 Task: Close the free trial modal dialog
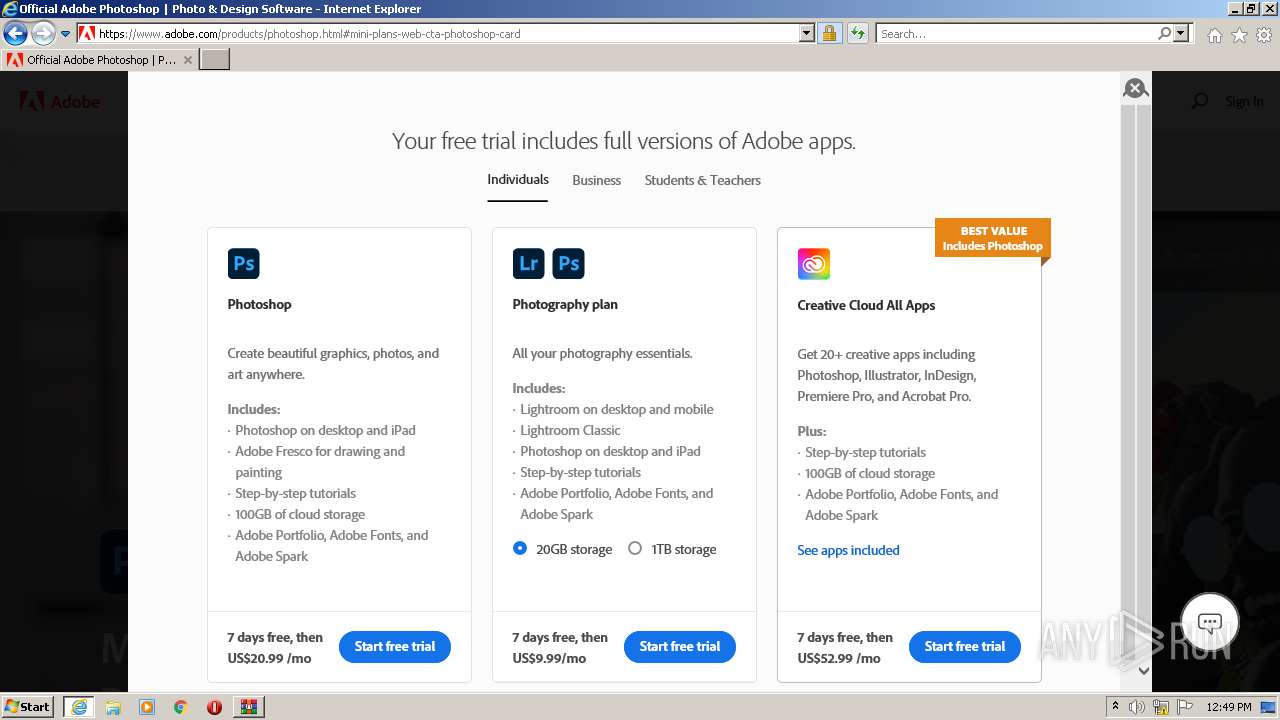coord(1134,89)
